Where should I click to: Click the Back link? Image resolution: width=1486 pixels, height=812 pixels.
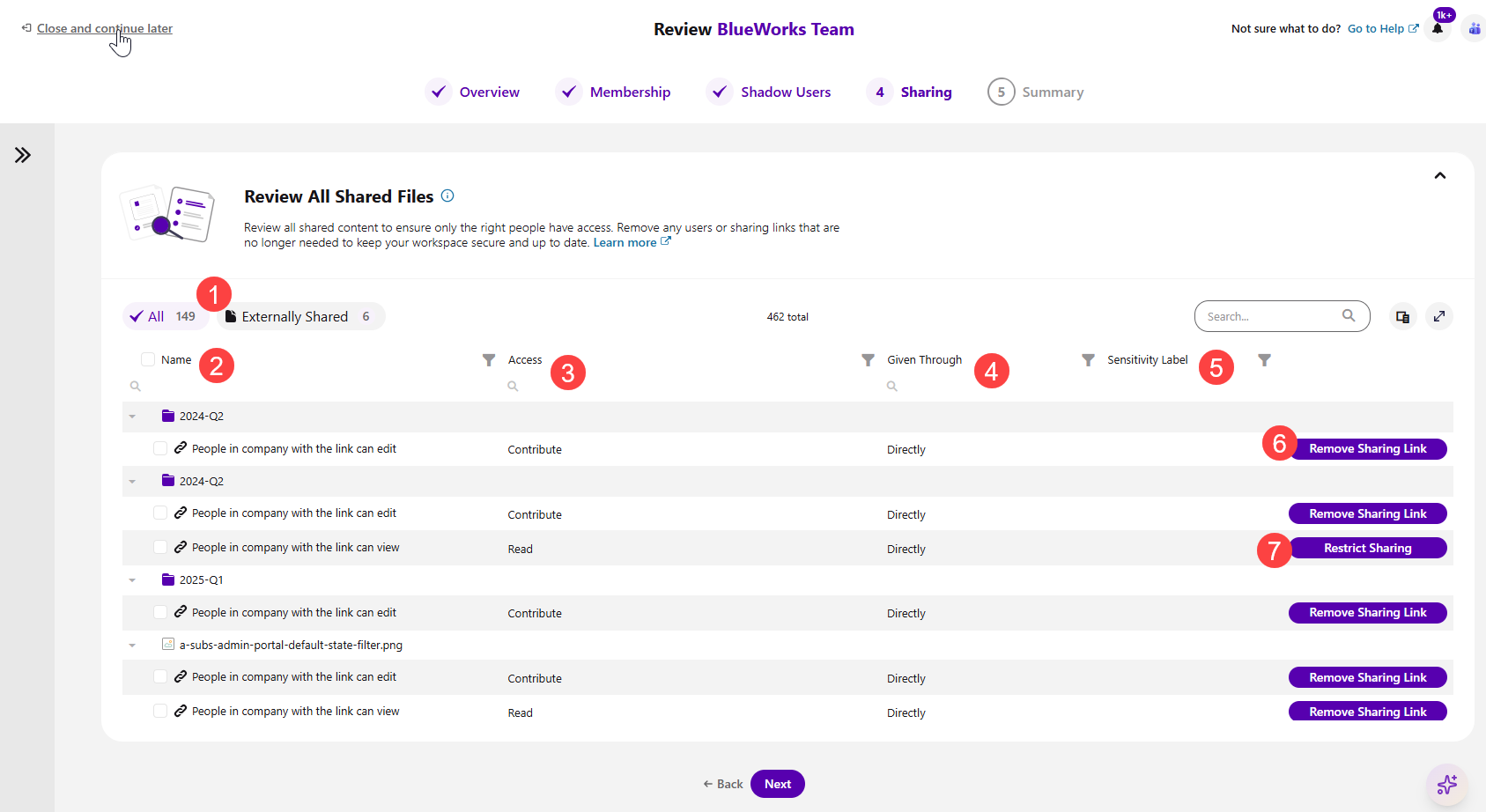[x=723, y=784]
